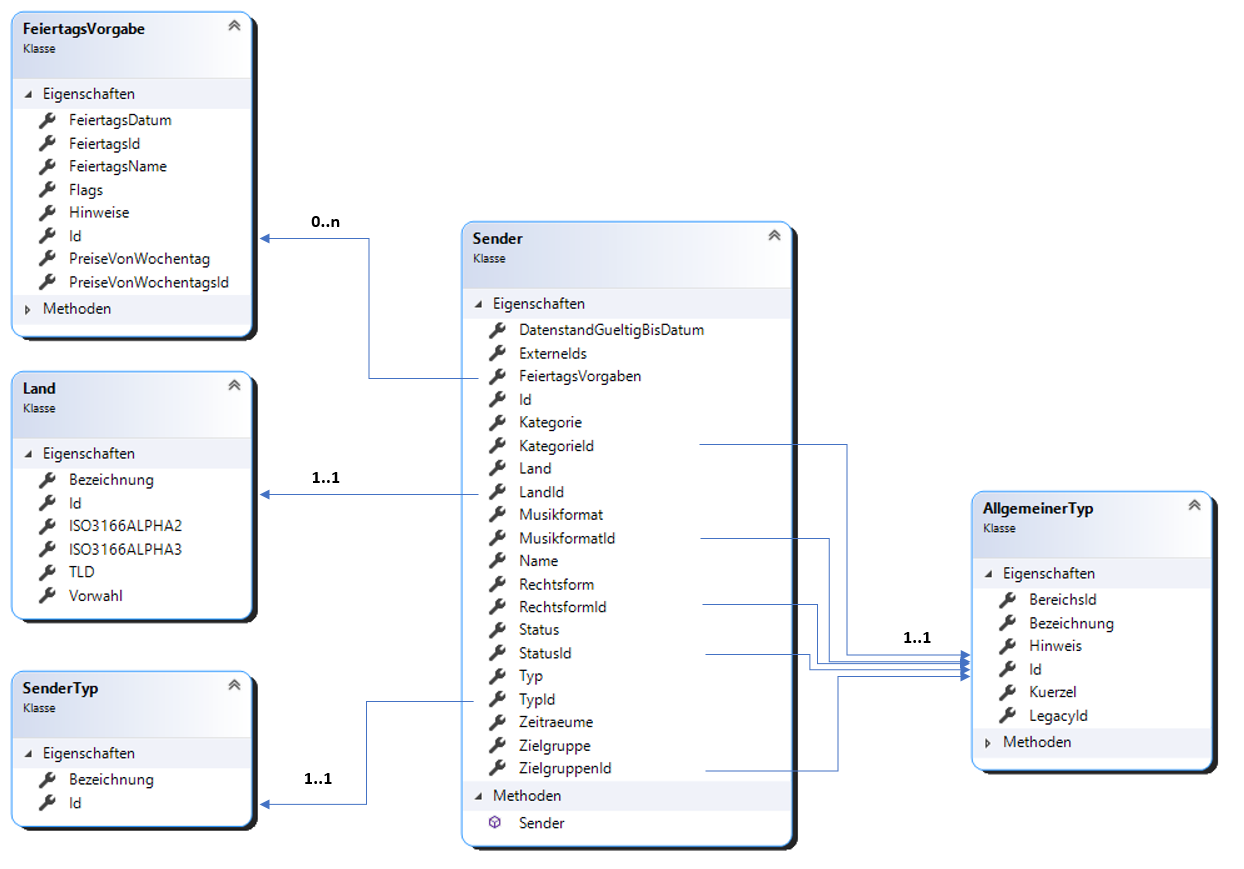Click the wrench icon beside FeiertagsVorgaben
This screenshot has width=1244, height=869.
(x=497, y=376)
